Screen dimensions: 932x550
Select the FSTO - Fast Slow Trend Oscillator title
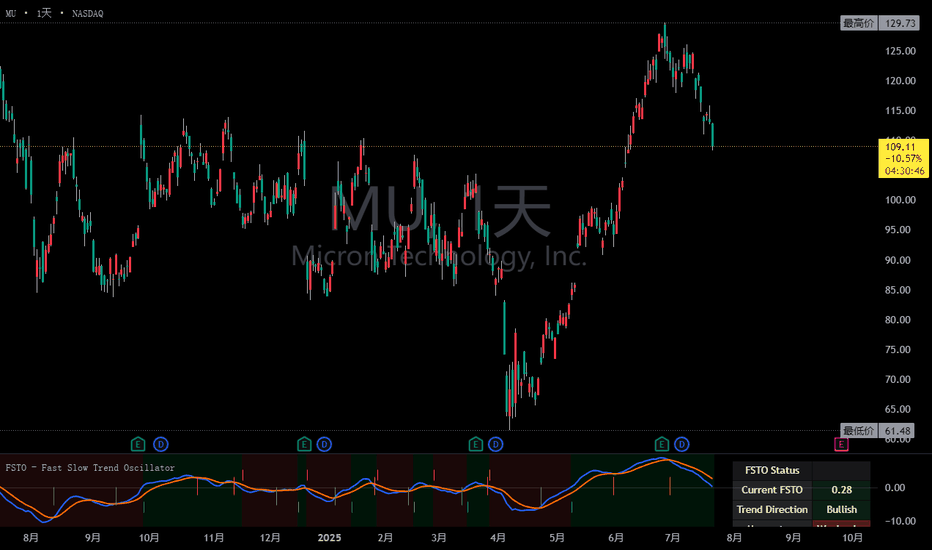[x=90, y=468]
